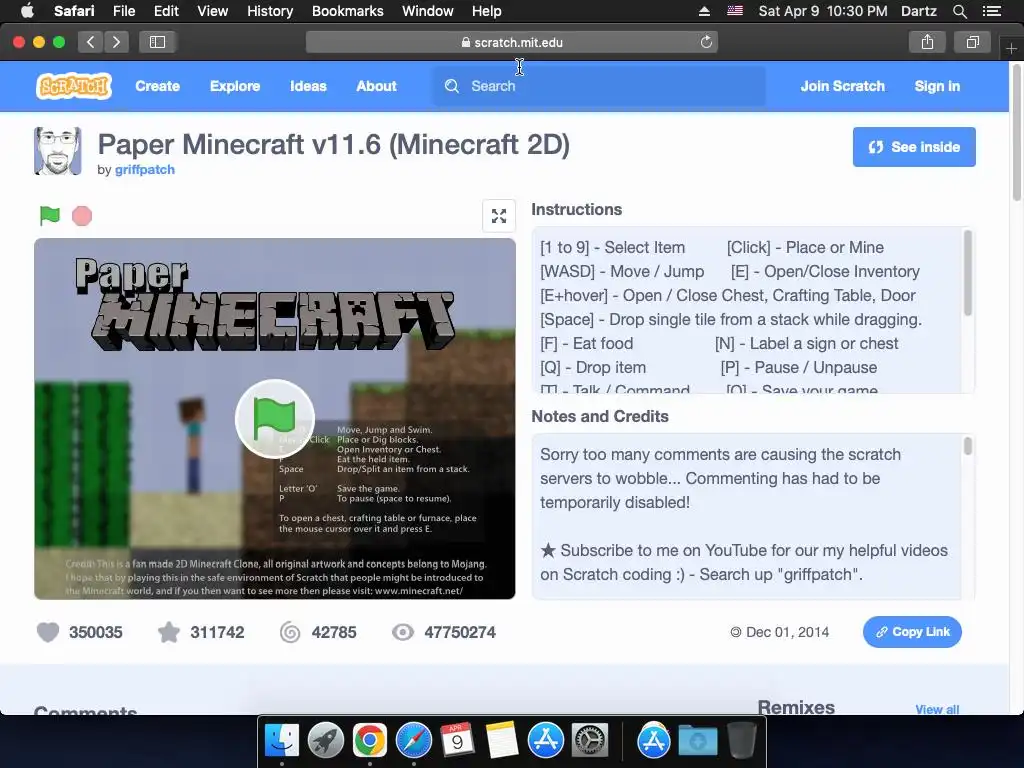1024x768 pixels.
Task: Open the File menu
Action: click(124, 11)
